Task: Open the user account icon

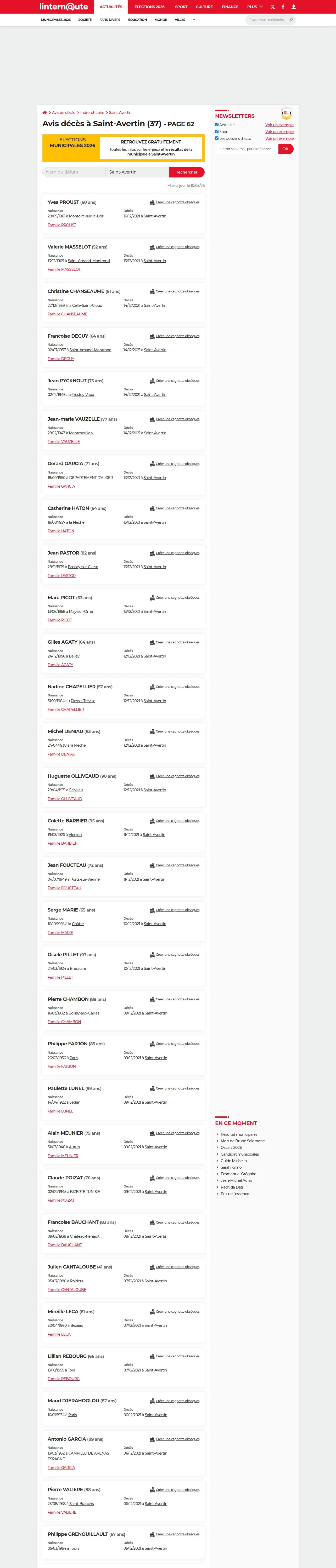Action: (x=293, y=7)
